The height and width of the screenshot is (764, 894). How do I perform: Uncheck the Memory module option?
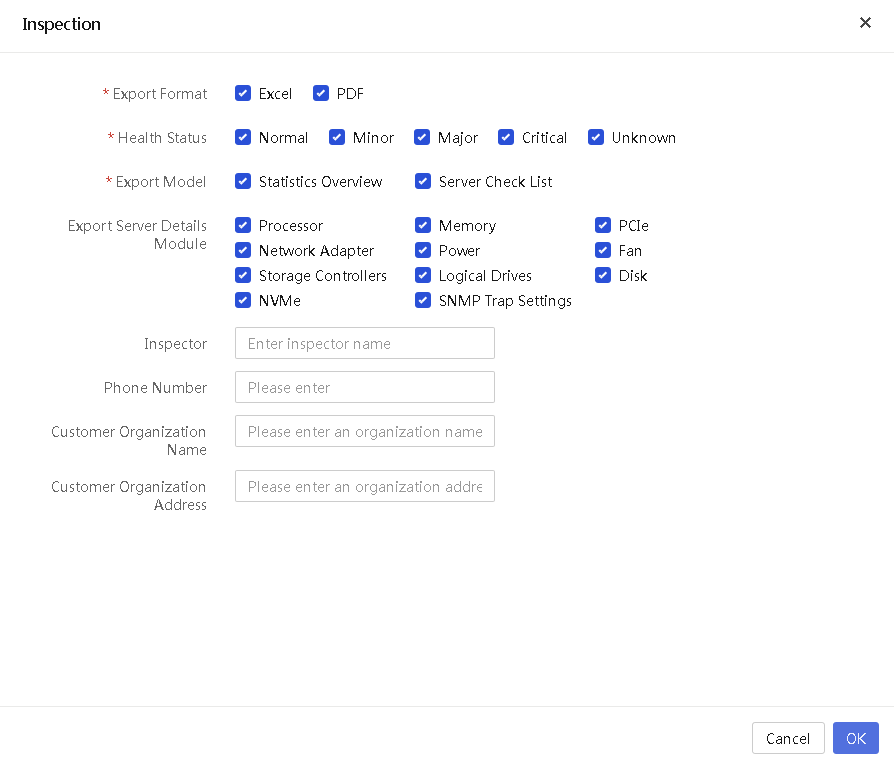point(423,225)
